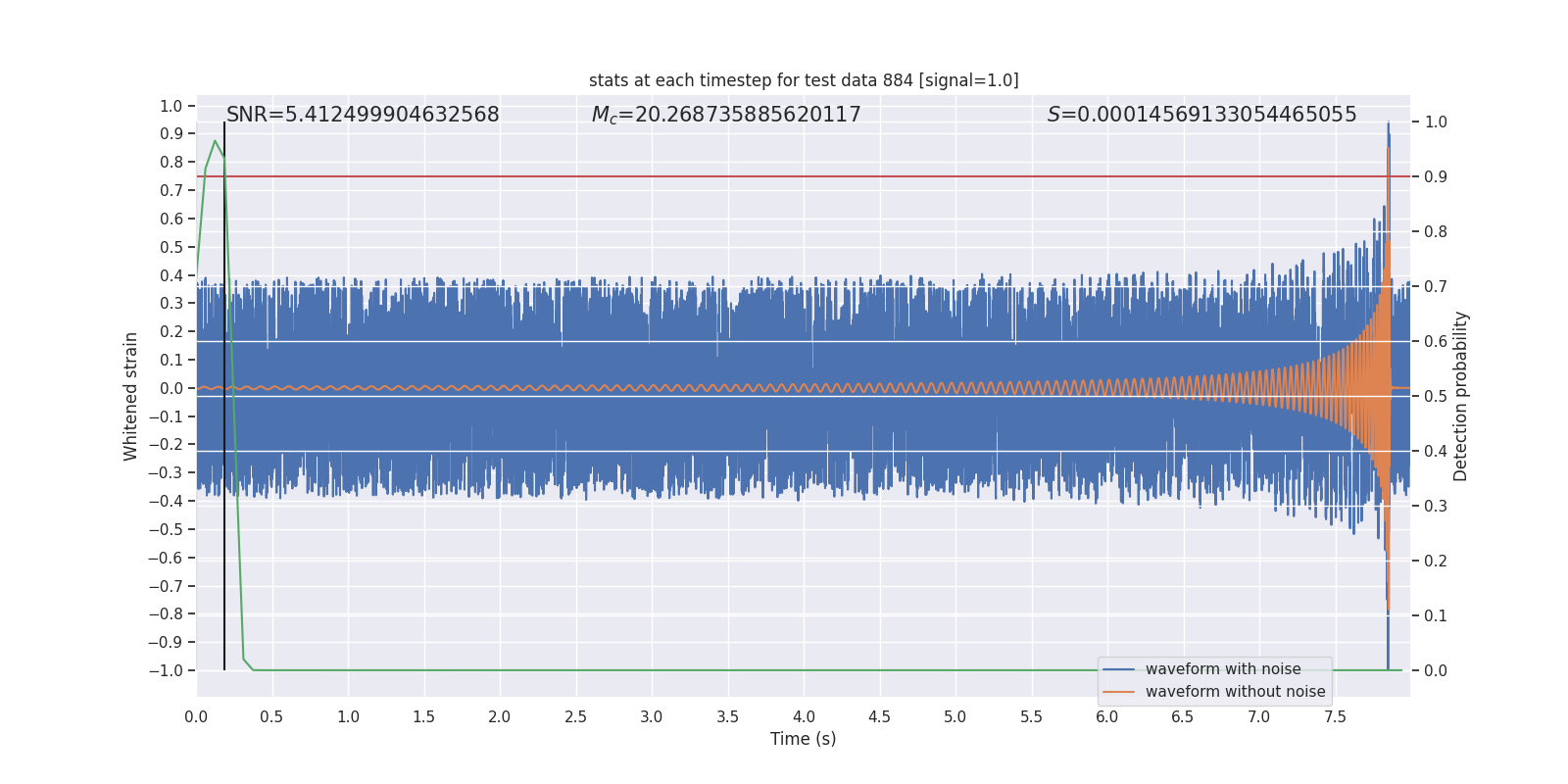1568x784 pixels.
Task: Click the 'Time (s)' x-axis label
Action: pyautogui.click(x=803, y=739)
